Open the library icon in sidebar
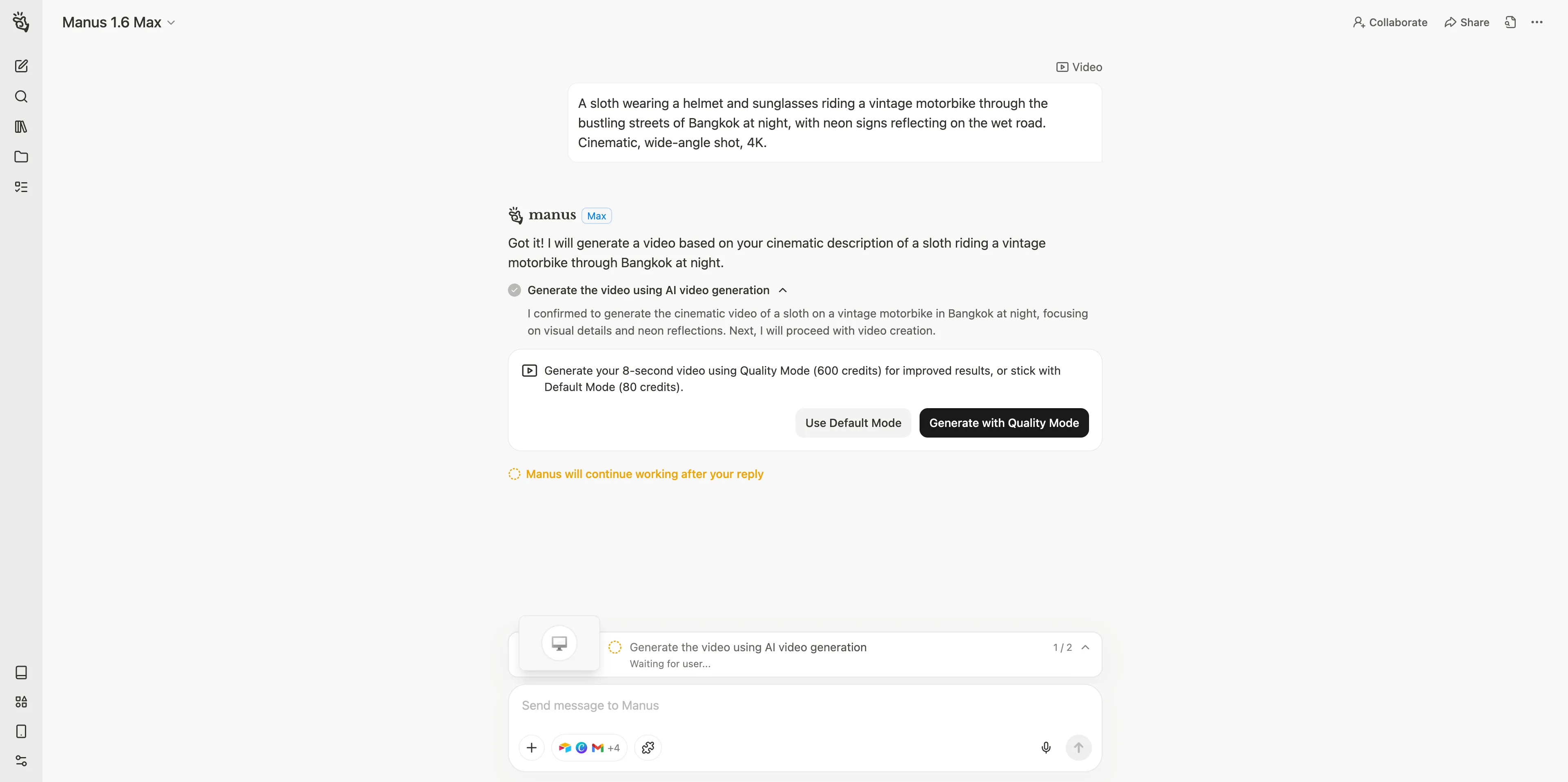 coord(21,127)
